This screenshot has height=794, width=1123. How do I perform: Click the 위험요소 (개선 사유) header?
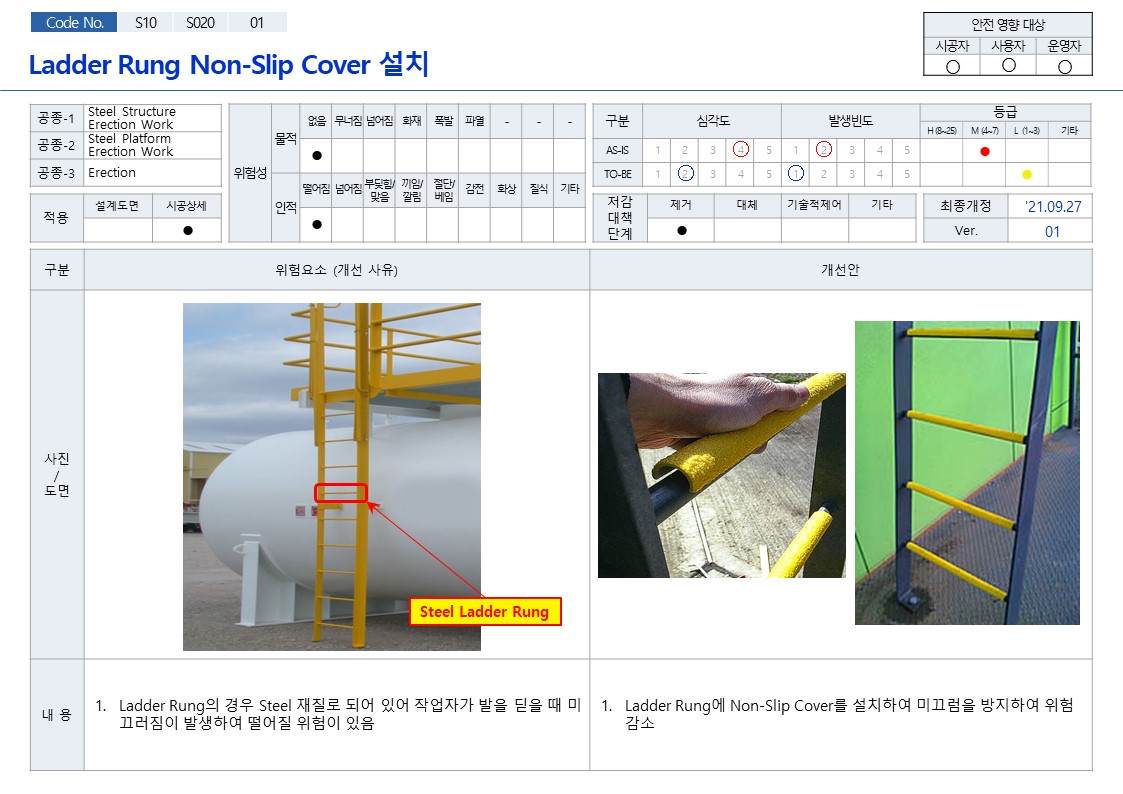[337, 270]
